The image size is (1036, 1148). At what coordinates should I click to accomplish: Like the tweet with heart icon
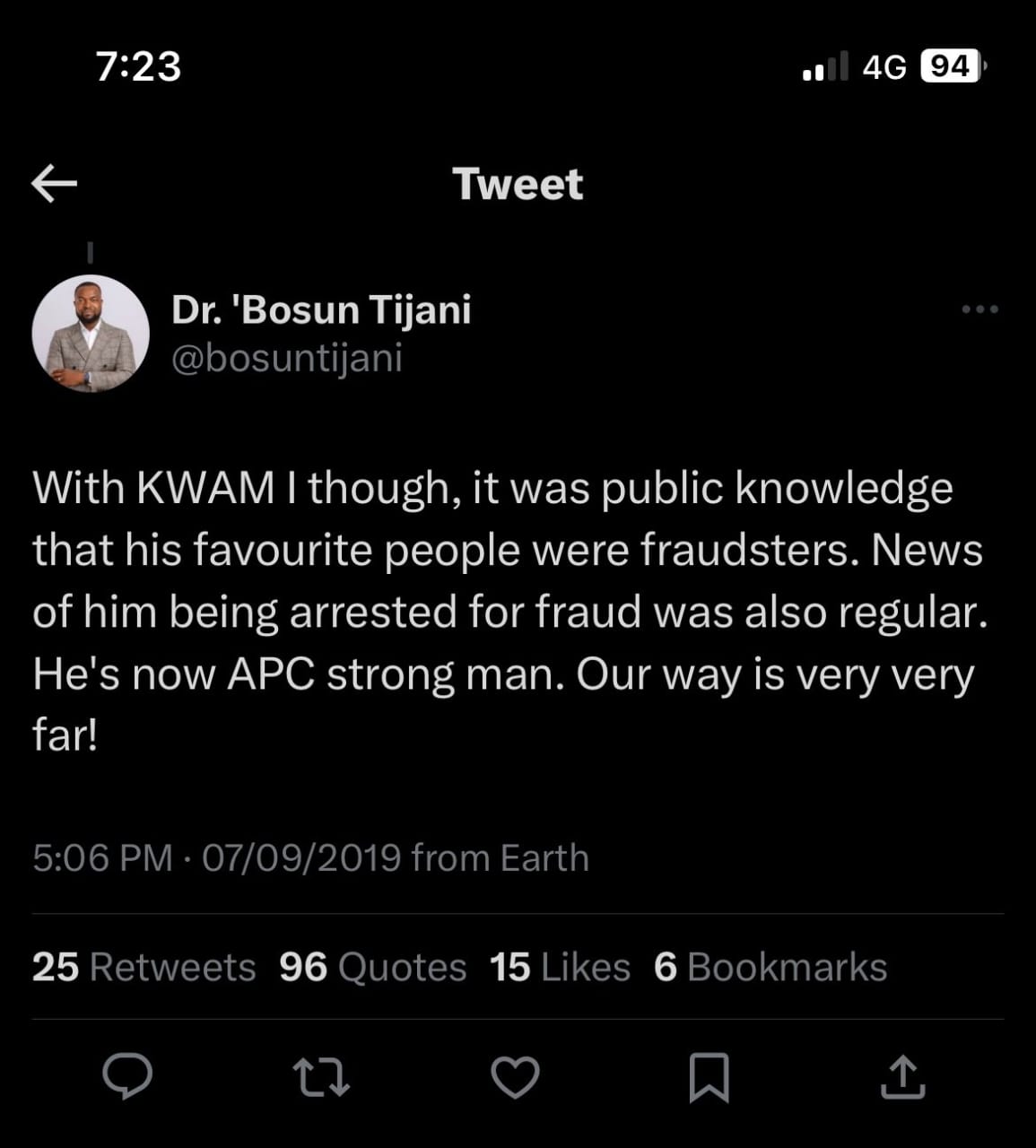(516, 1076)
